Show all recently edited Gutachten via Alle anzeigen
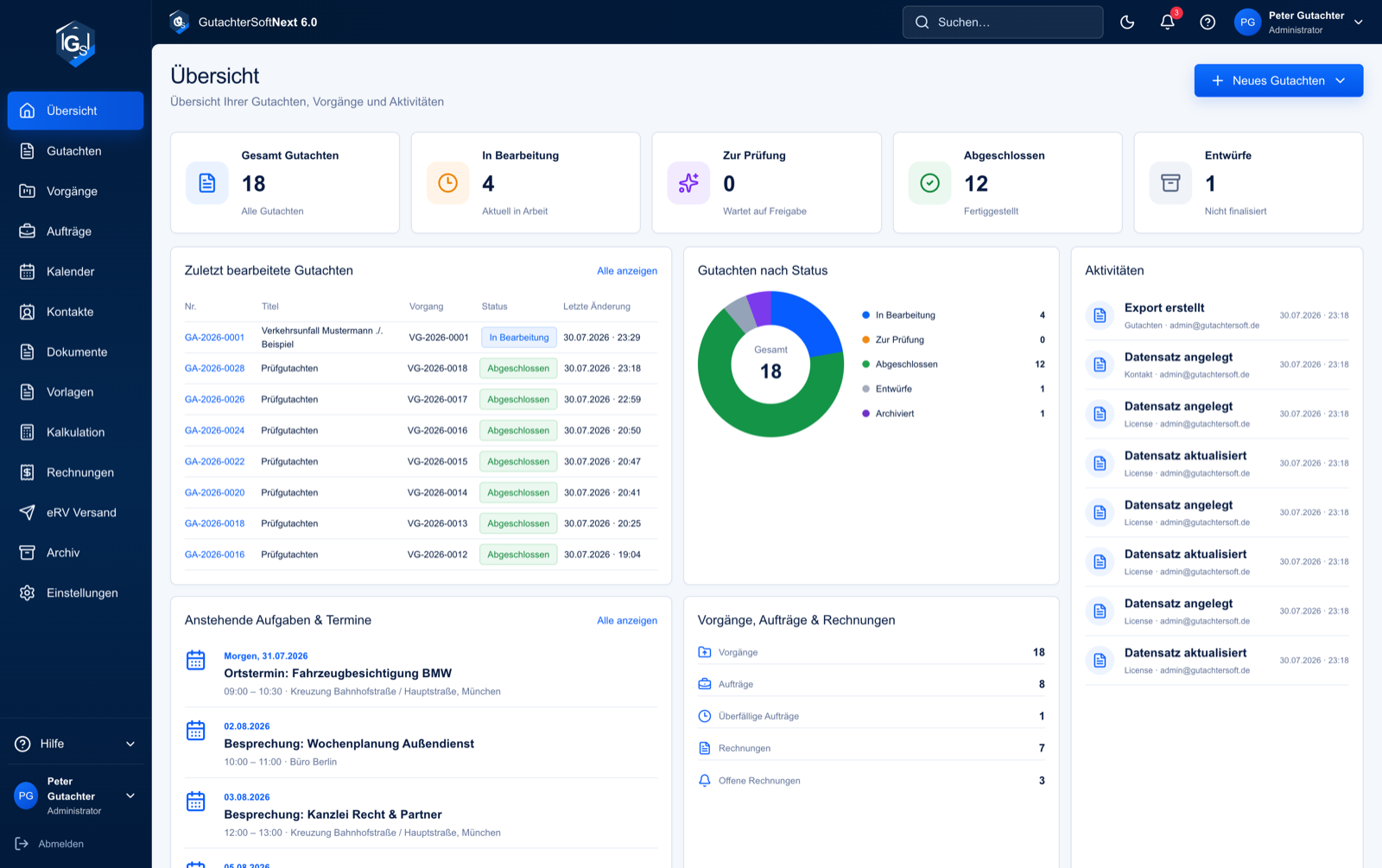 click(x=627, y=271)
